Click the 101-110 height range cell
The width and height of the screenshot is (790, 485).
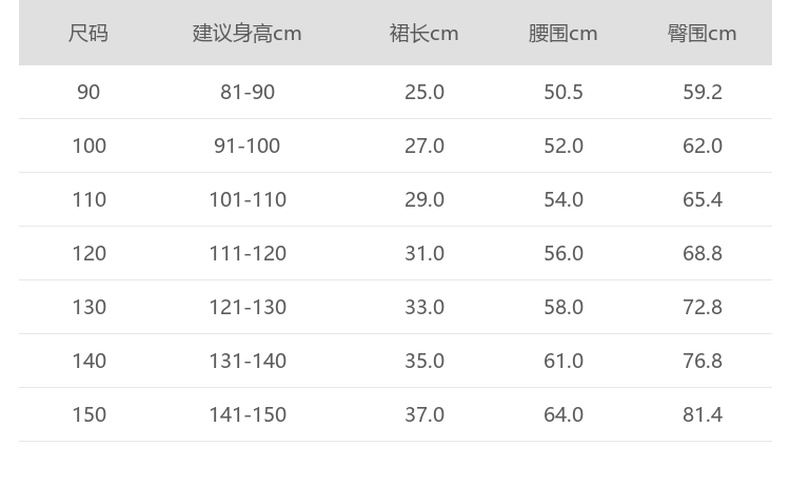(x=247, y=199)
